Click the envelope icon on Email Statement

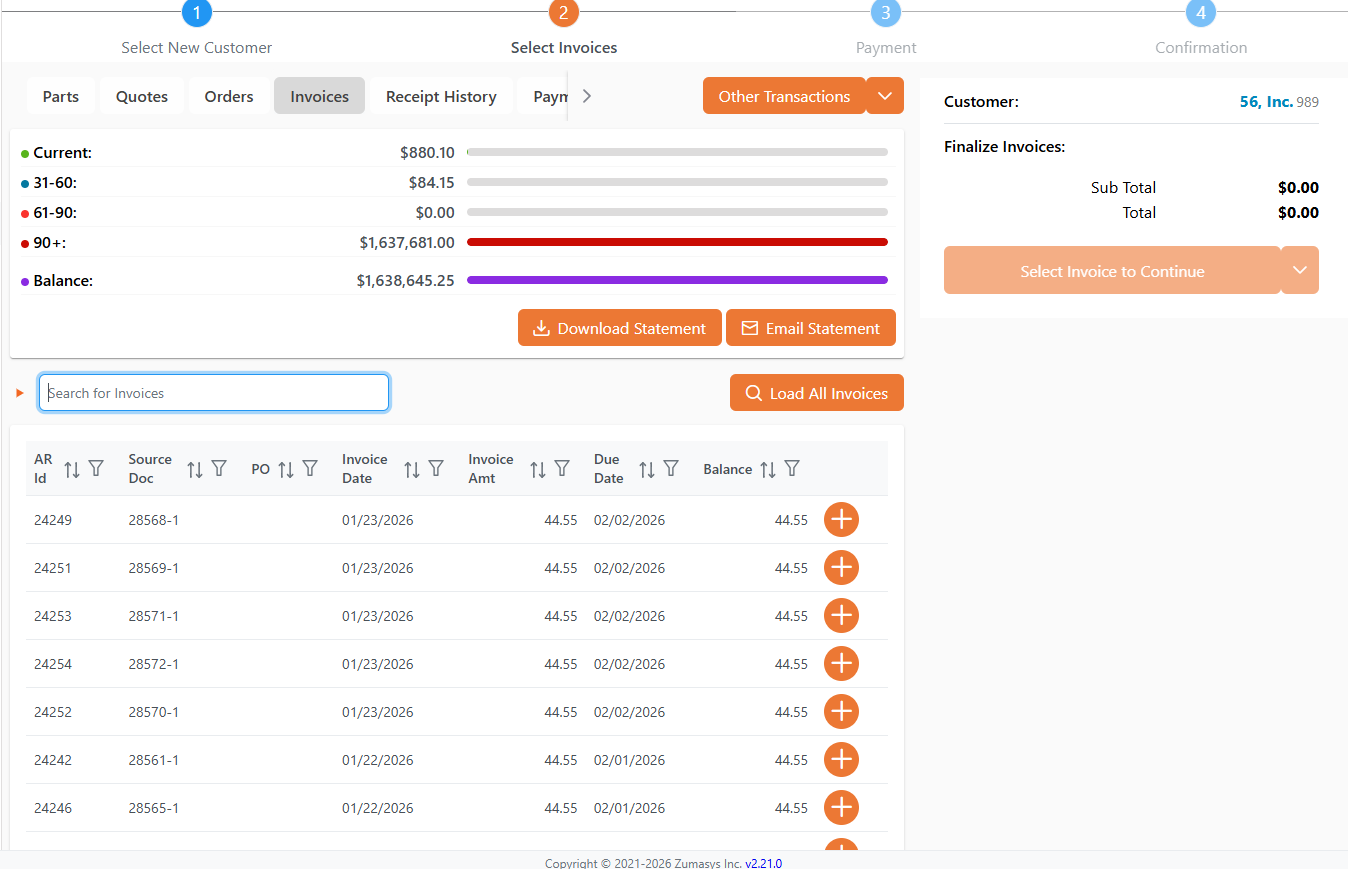pyautogui.click(x=750, y=327)
